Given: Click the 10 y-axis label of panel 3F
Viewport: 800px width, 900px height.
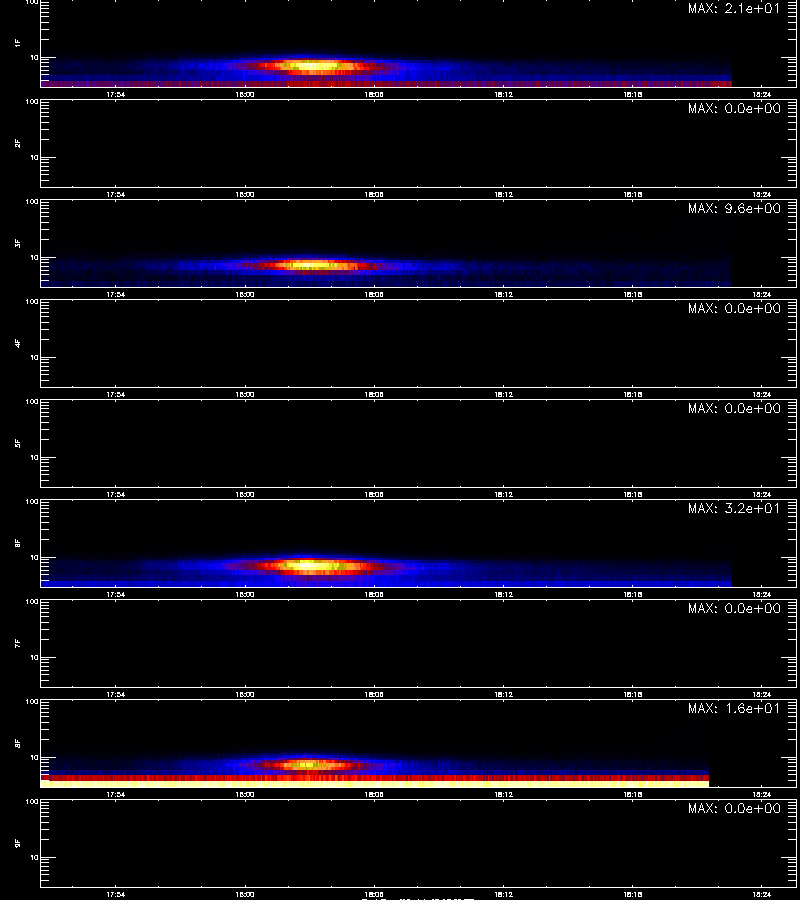Looking at the screenshot, I should click(x=34, y=257).
